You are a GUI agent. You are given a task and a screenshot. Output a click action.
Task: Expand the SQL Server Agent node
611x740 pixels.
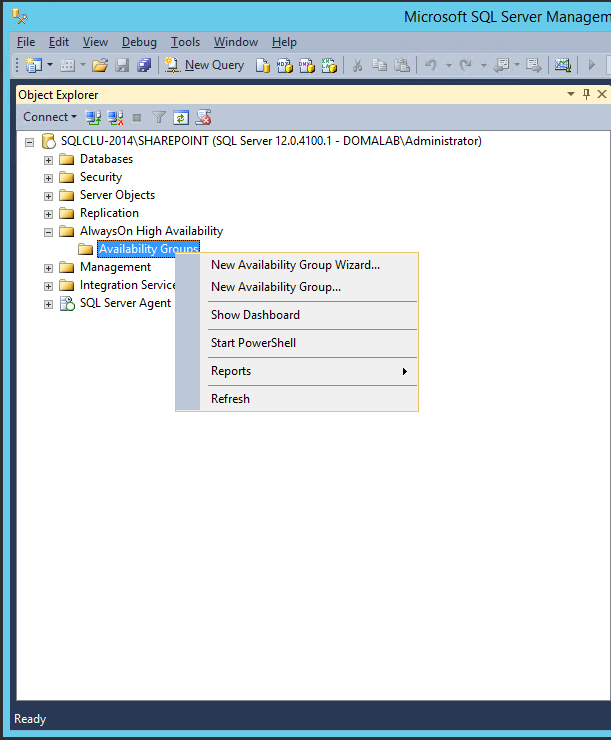point(48,304)
